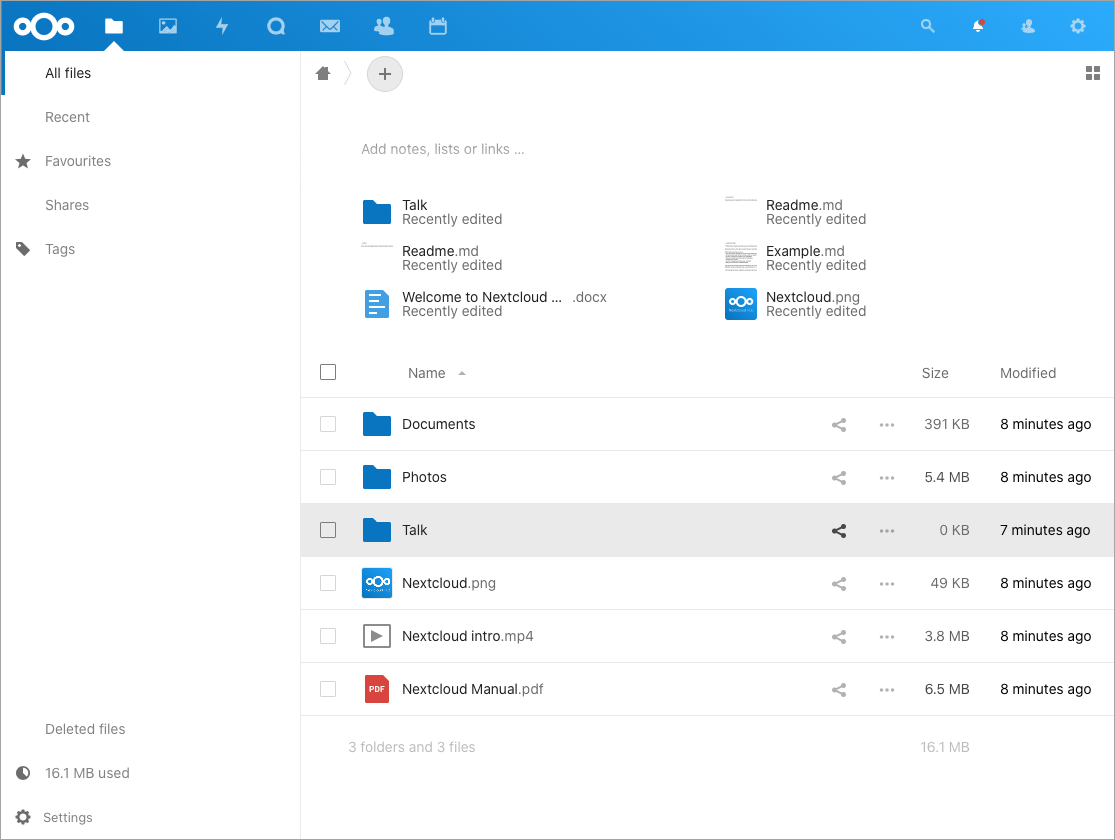Image resolution: width=1115 pixels, height=840 pixels.
Task: Click the Talk row's 7 minutes ago
Action: pos(1045,531)
